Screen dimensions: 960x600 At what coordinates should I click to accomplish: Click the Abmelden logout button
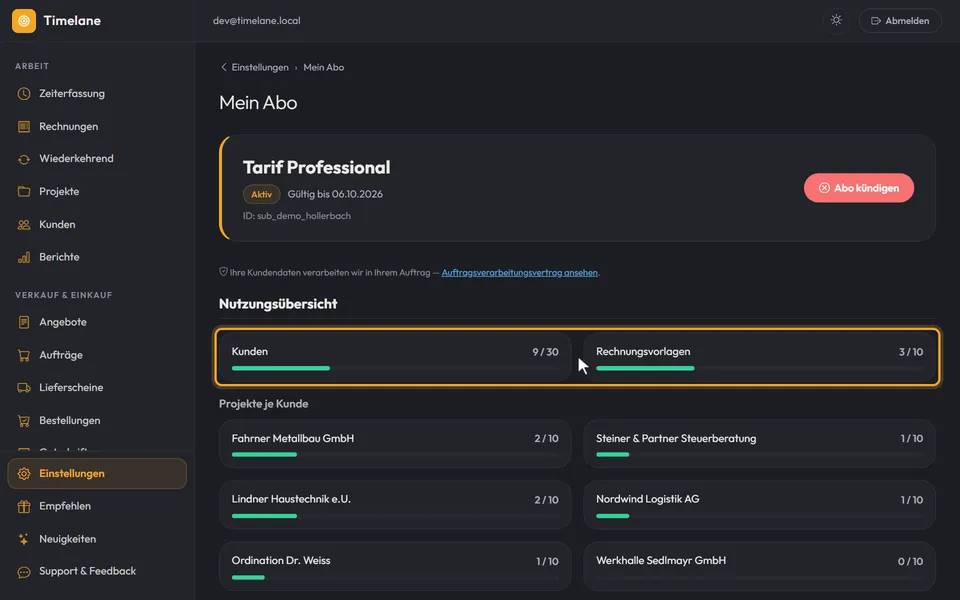tap(900, 21)
